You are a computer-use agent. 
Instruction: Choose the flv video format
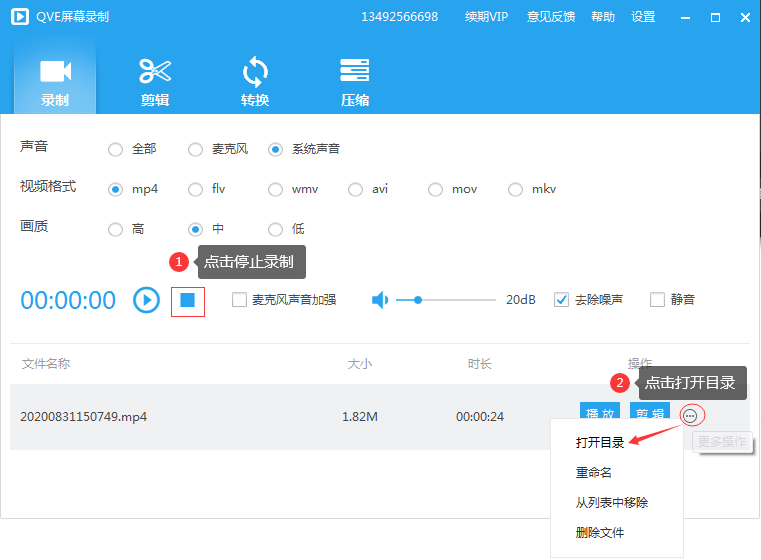(x=196, y=189)
